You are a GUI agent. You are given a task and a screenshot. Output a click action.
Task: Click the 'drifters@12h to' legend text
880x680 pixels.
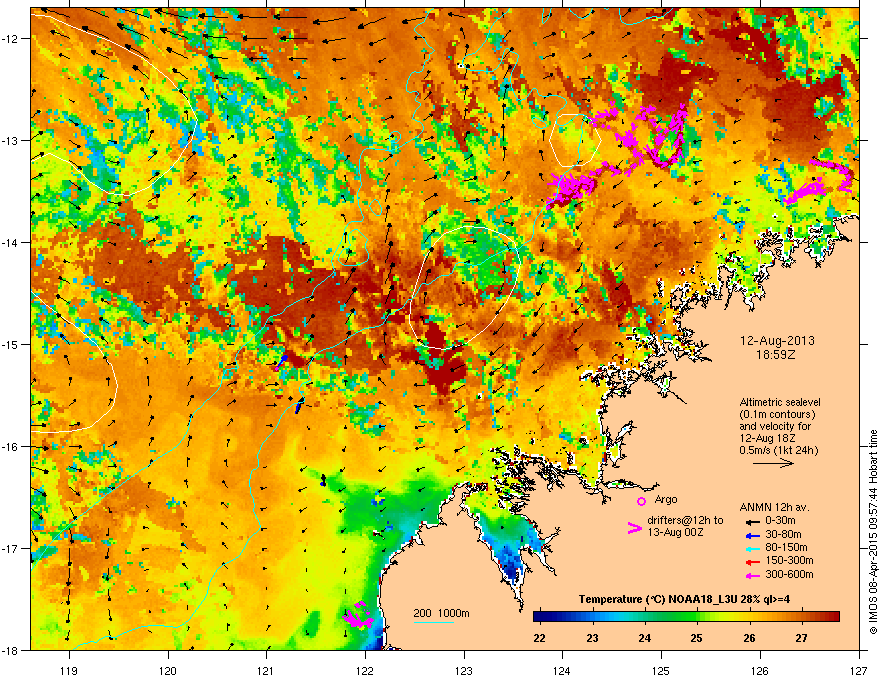[x=685, y=521]
